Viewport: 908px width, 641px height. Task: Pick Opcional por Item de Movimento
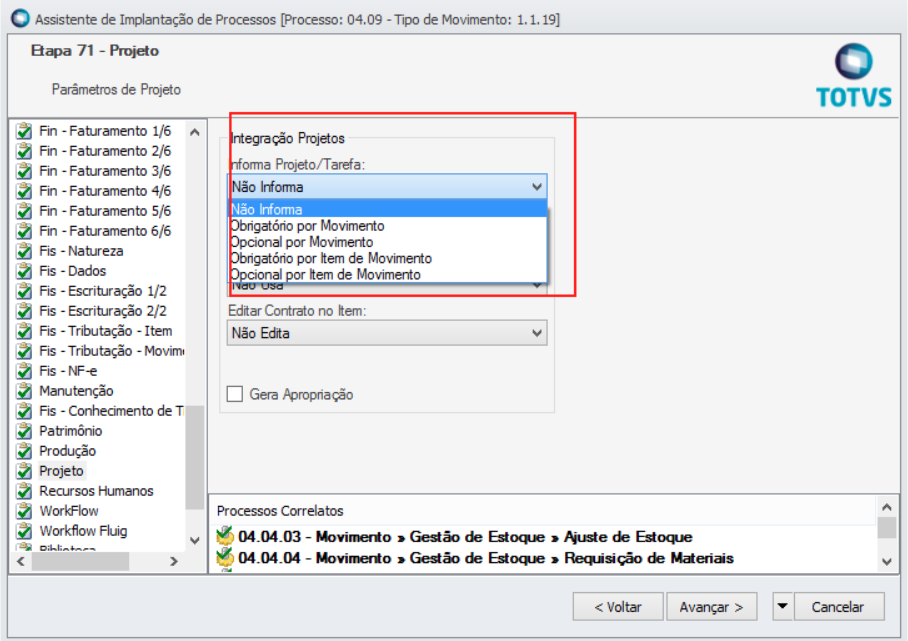pos(387,274)
